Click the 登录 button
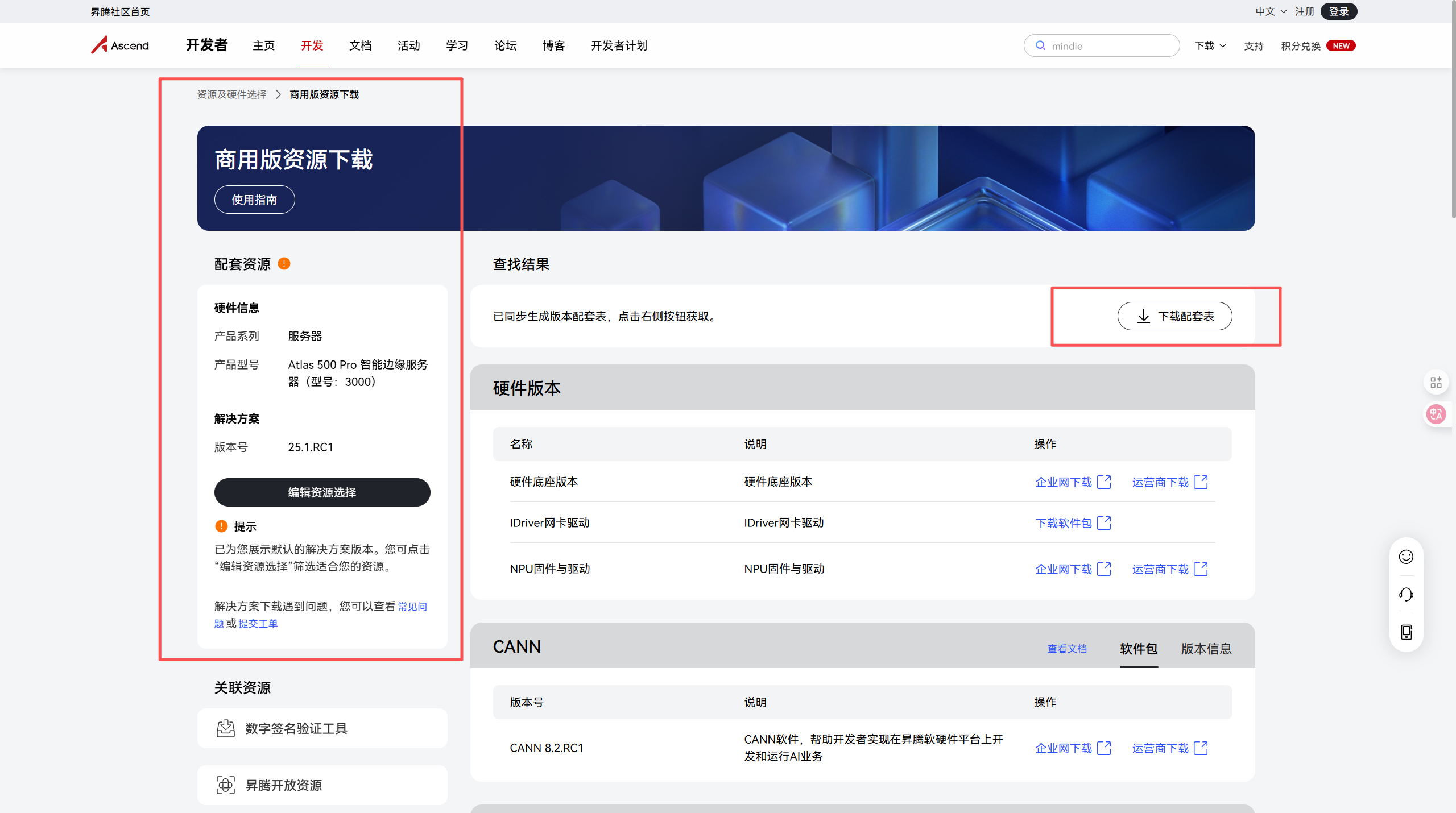Screen dimensions: 1456x813 pyautogui.click(x=1339, y=11)
